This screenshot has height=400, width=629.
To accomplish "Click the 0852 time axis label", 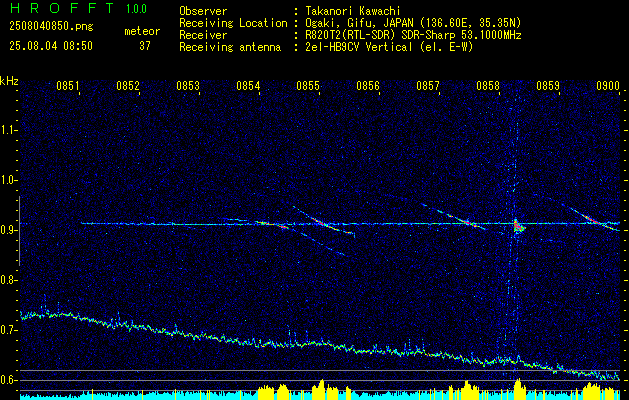I will click(x=128, y=85).
